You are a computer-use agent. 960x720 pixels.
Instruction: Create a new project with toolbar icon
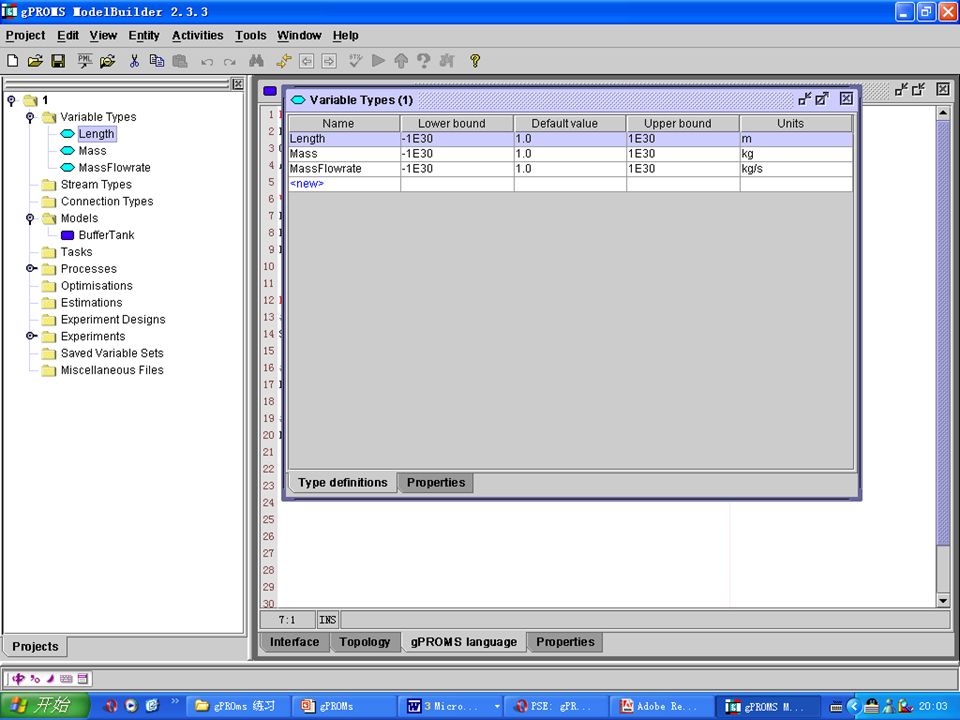click(12, 61)
